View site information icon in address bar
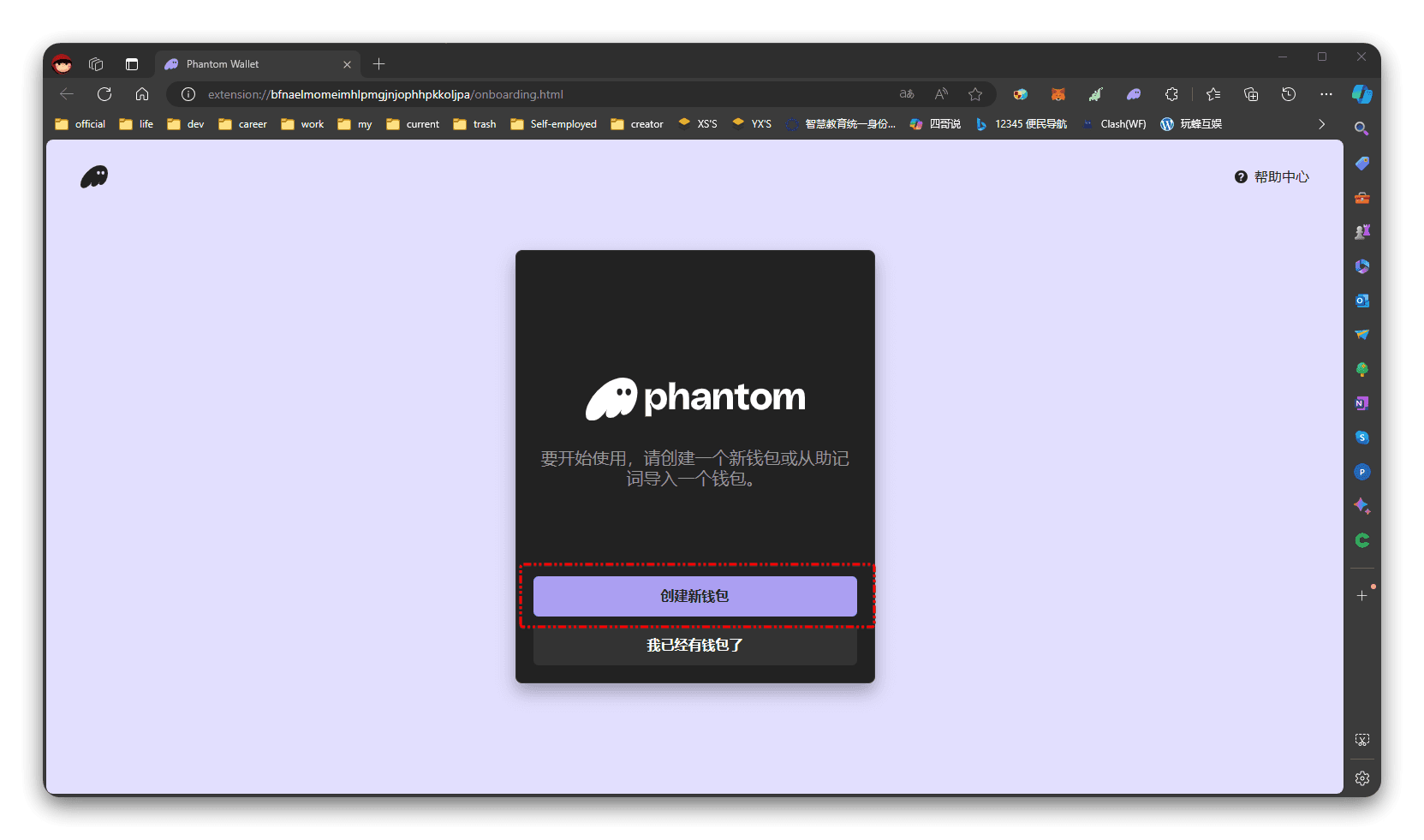 (188, 94)
